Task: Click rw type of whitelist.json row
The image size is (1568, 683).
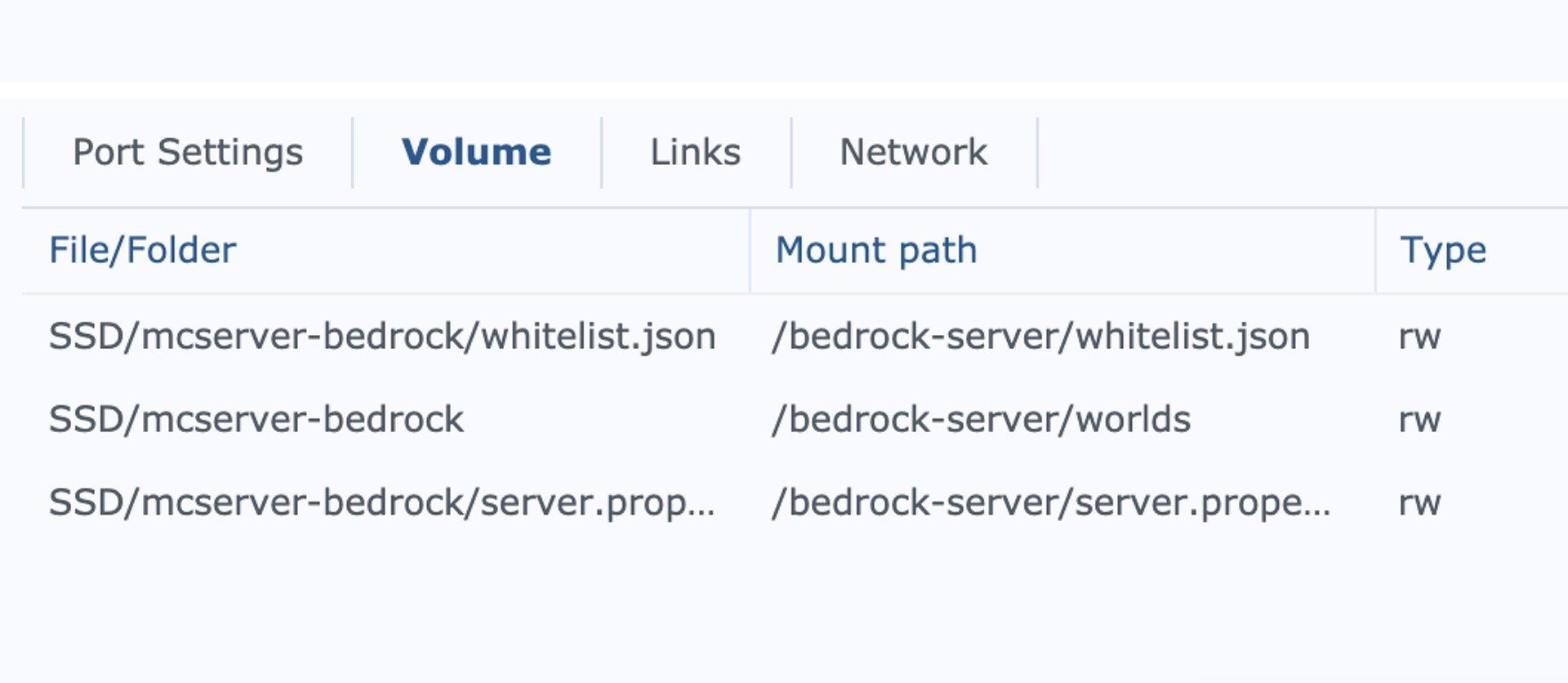Action: tap(1419, 337)
